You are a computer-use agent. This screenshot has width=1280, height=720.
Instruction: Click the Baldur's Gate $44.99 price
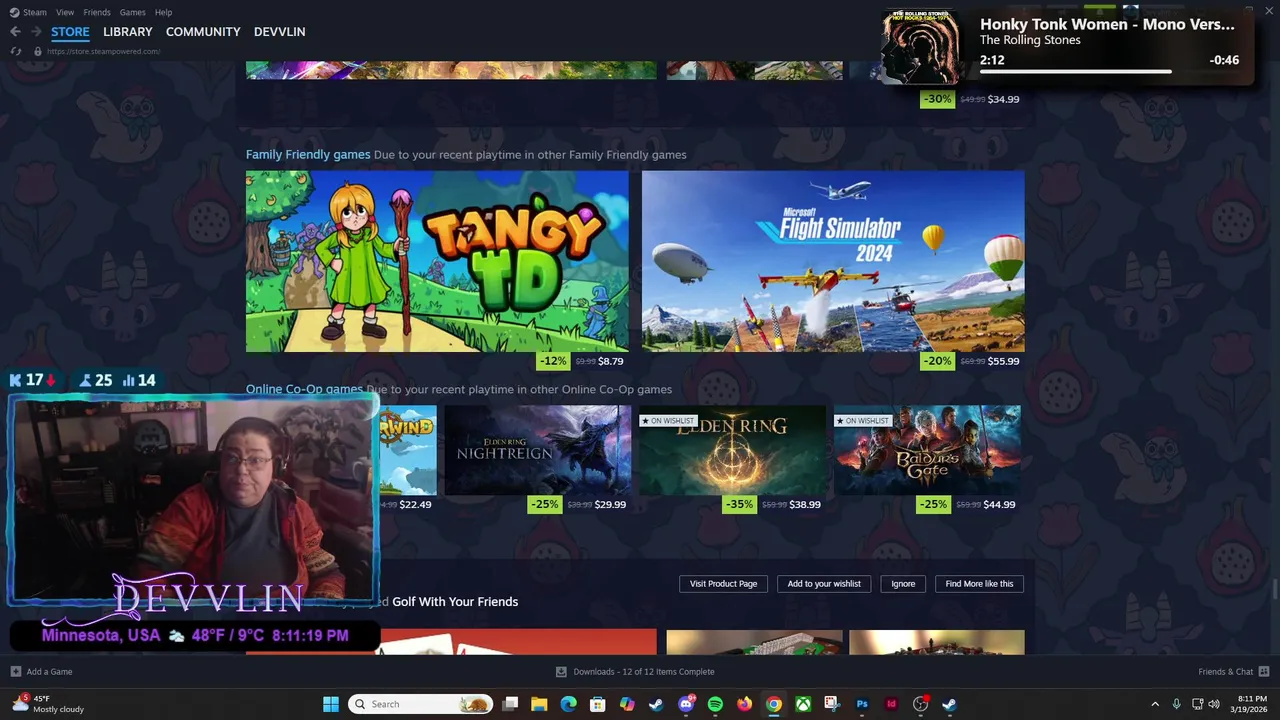pos(999,505)
